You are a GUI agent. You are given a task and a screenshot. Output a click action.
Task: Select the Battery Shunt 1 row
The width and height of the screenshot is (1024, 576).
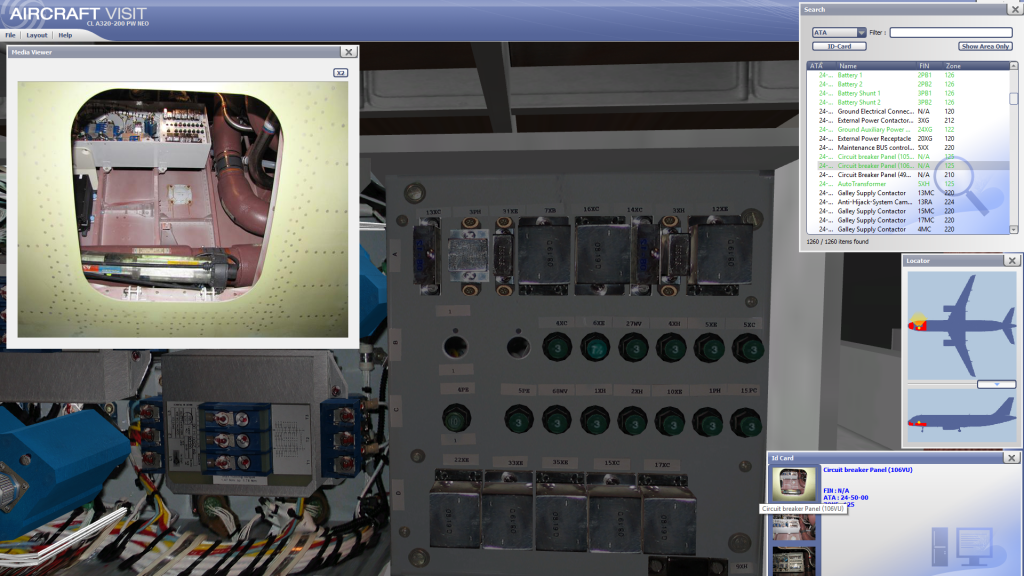tap(908, 93)
